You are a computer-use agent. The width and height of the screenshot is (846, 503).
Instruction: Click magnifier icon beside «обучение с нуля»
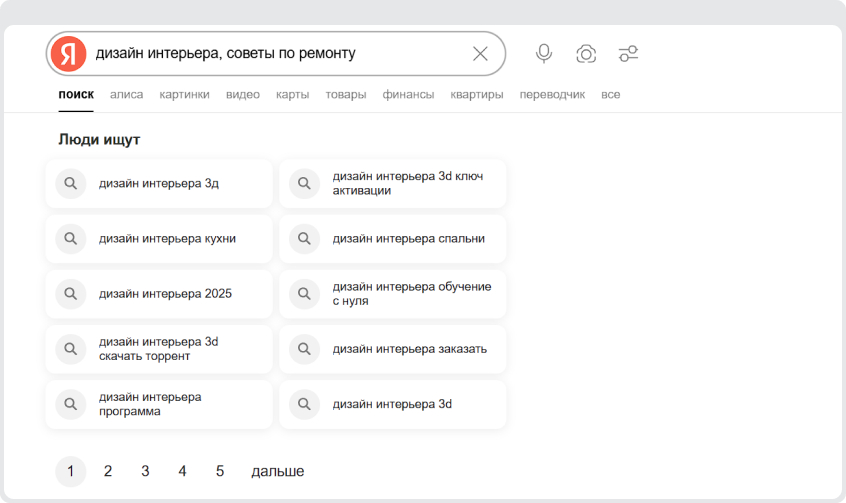(x=304, y=294)
